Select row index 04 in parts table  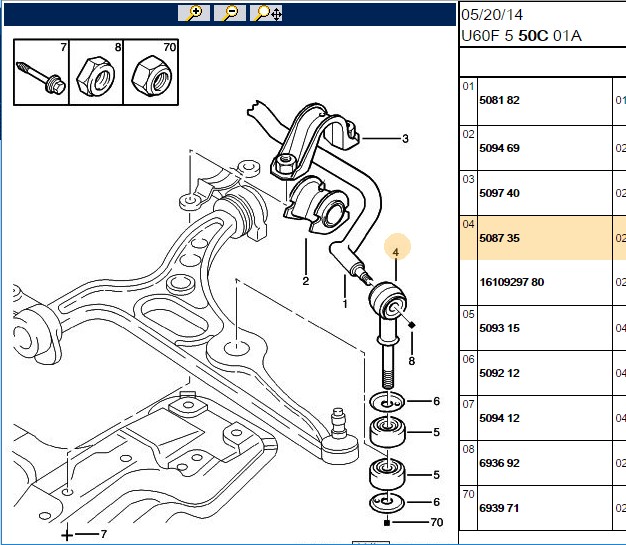(x=468, y=224)
